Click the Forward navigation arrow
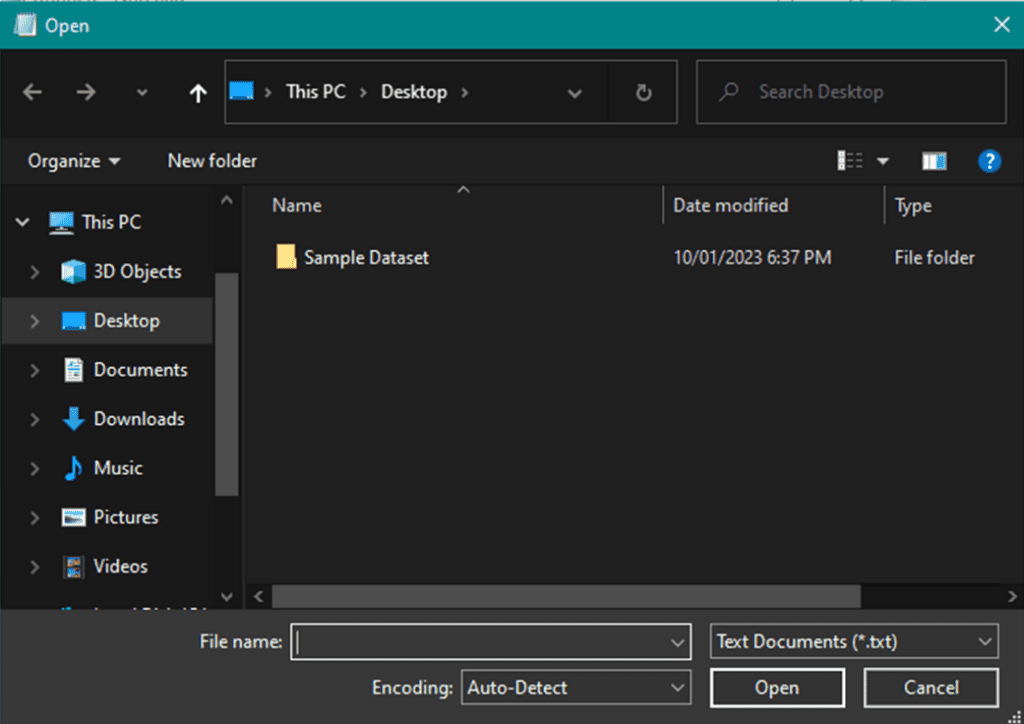This screenshot has width=1024, height=724. [x=87, y=91]
